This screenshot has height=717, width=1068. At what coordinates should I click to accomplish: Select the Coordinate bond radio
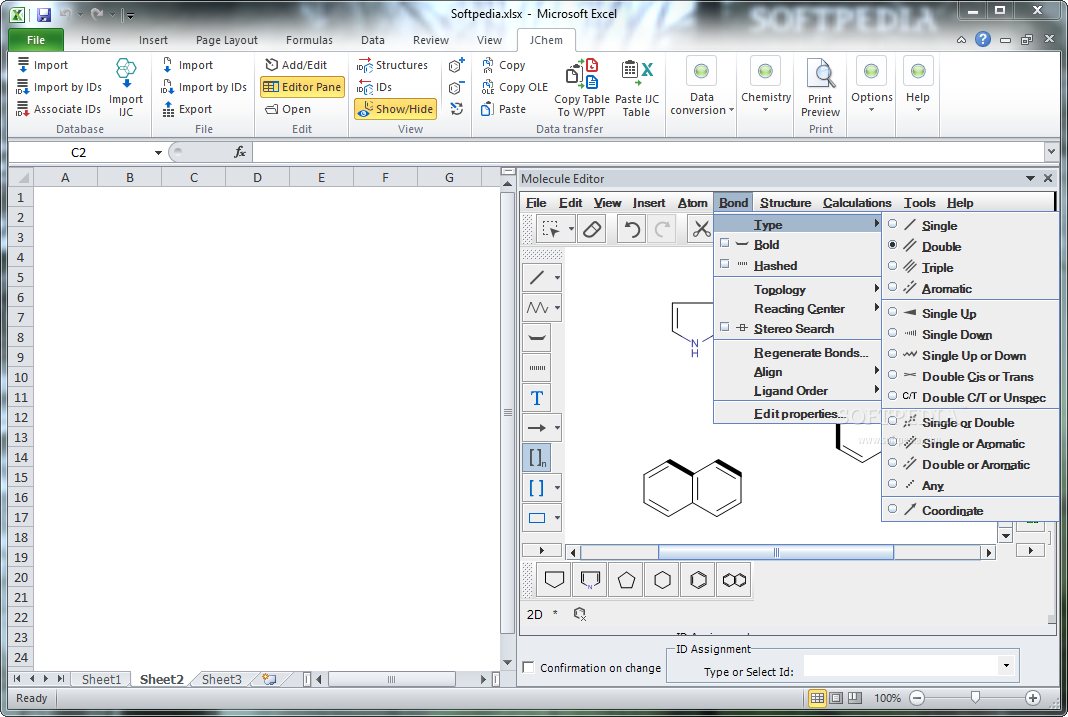[892, 509]
